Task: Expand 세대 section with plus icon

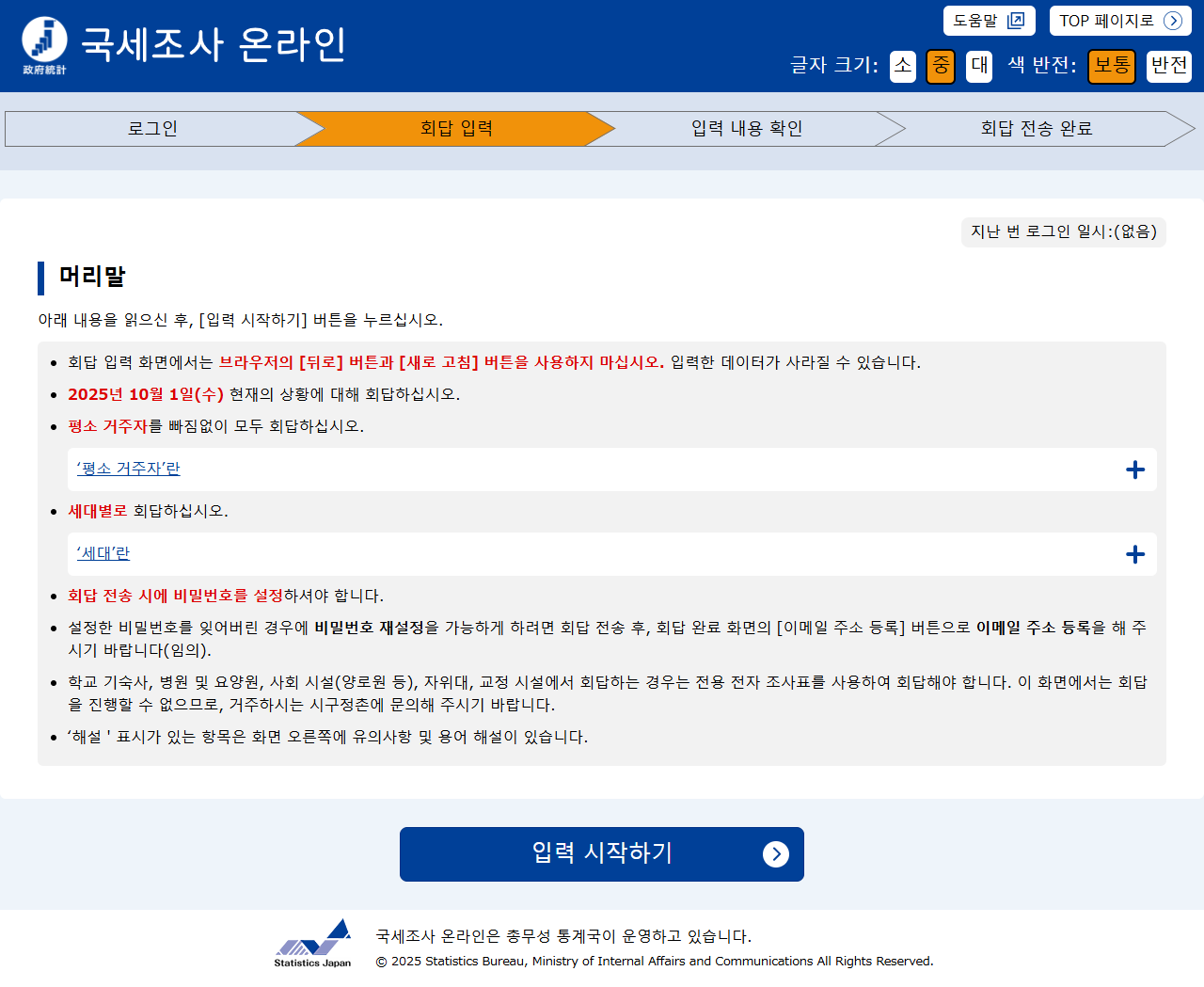Action: pos(1135,554)
